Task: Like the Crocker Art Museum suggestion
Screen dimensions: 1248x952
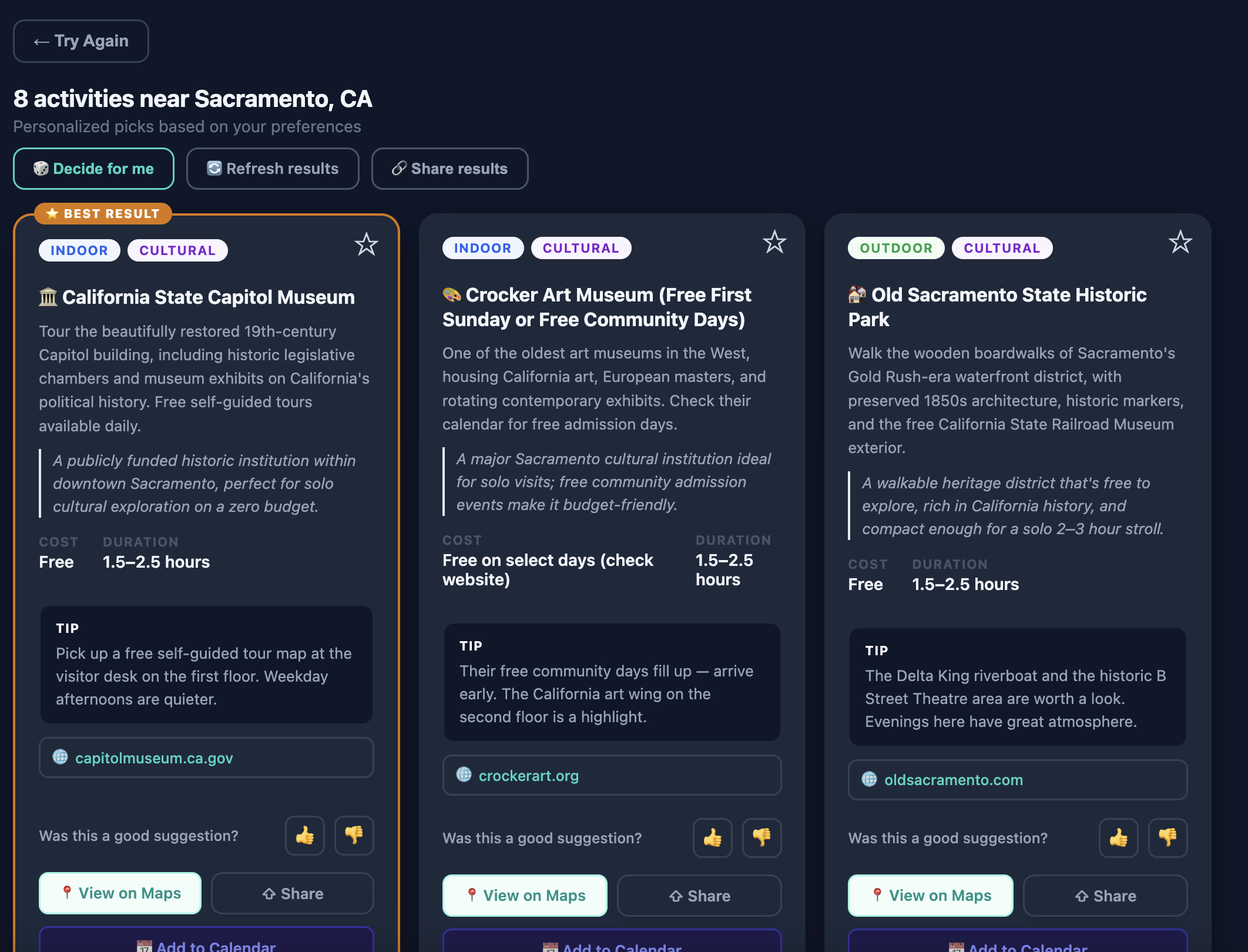Action: (x=713, y=837)
